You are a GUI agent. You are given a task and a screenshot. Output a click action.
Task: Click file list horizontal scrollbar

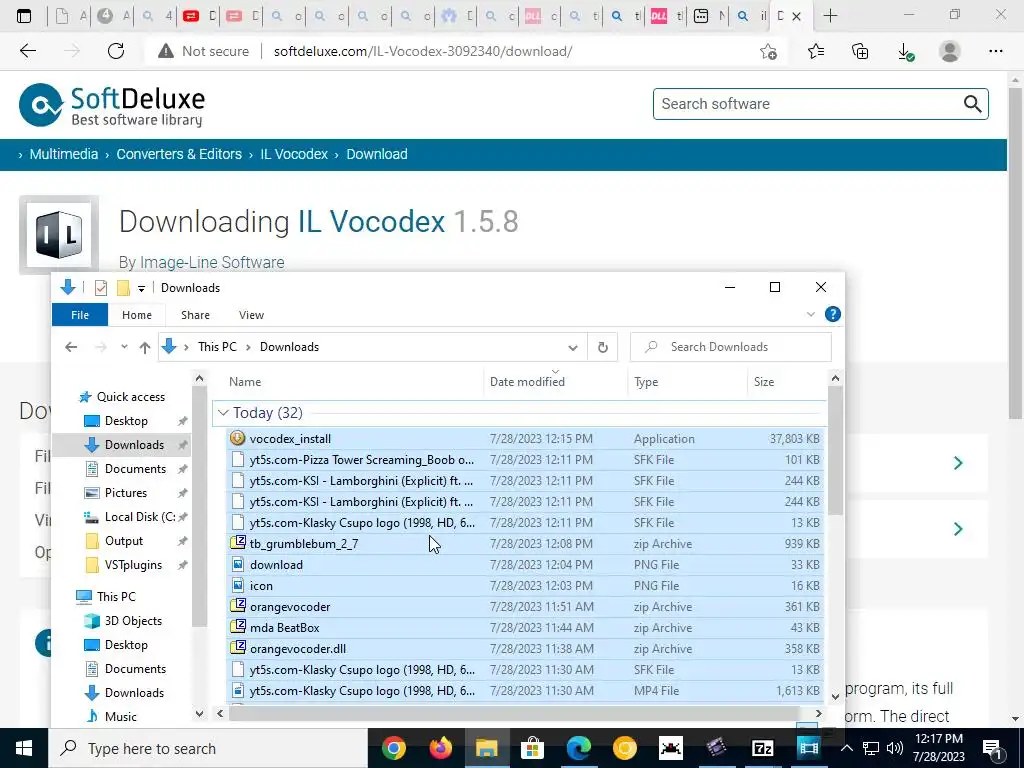tap(515, 714)
